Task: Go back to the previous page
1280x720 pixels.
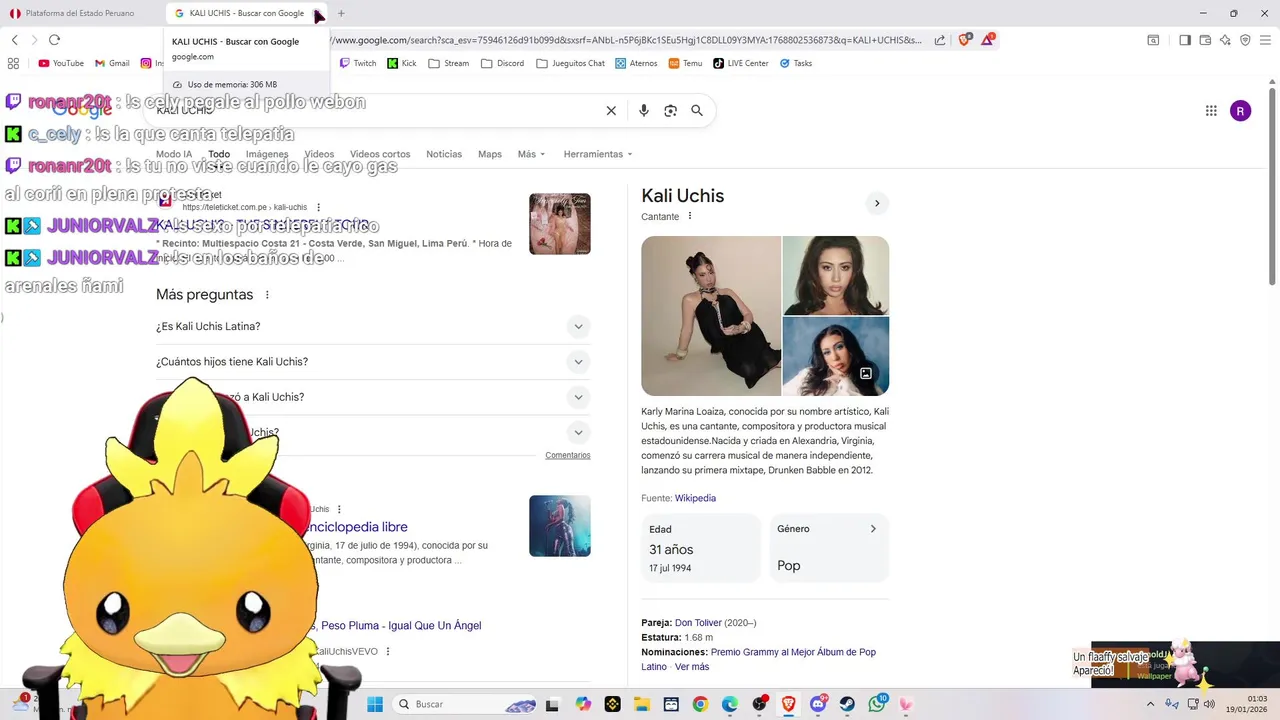Action: pyautogui.click(x=15, y=40)
